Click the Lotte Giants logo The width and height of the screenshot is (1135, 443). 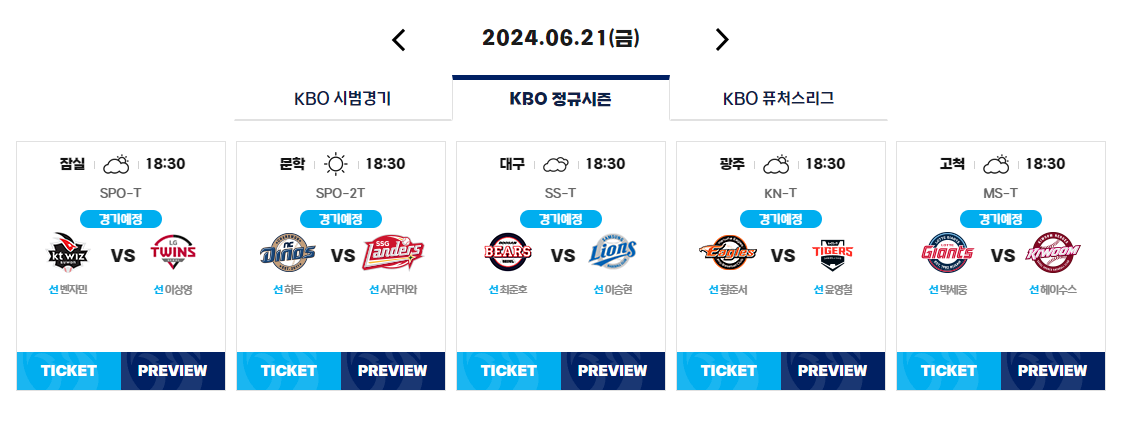948,252
